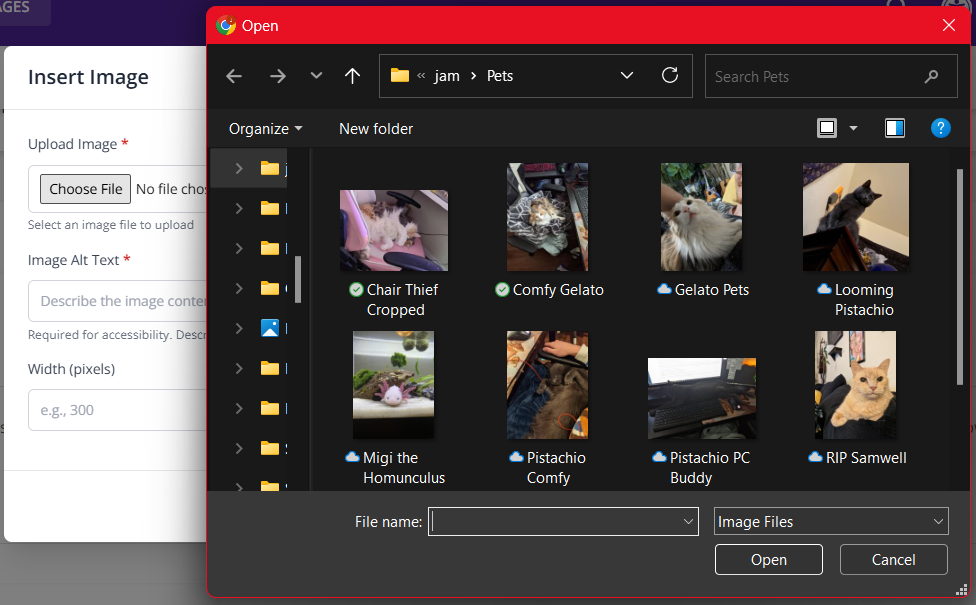
Task: Open the Image Files type dropdown
Action: coord(830,521)
